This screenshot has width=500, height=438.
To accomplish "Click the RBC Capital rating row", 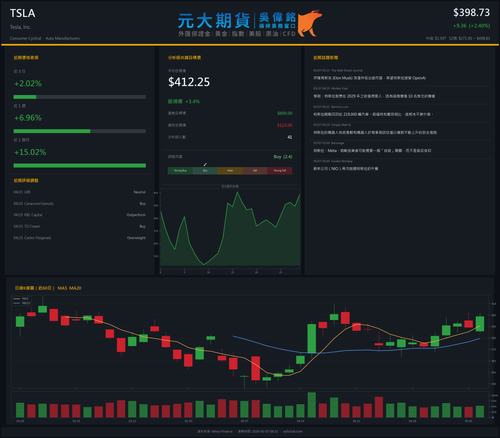I will point(80,215).
